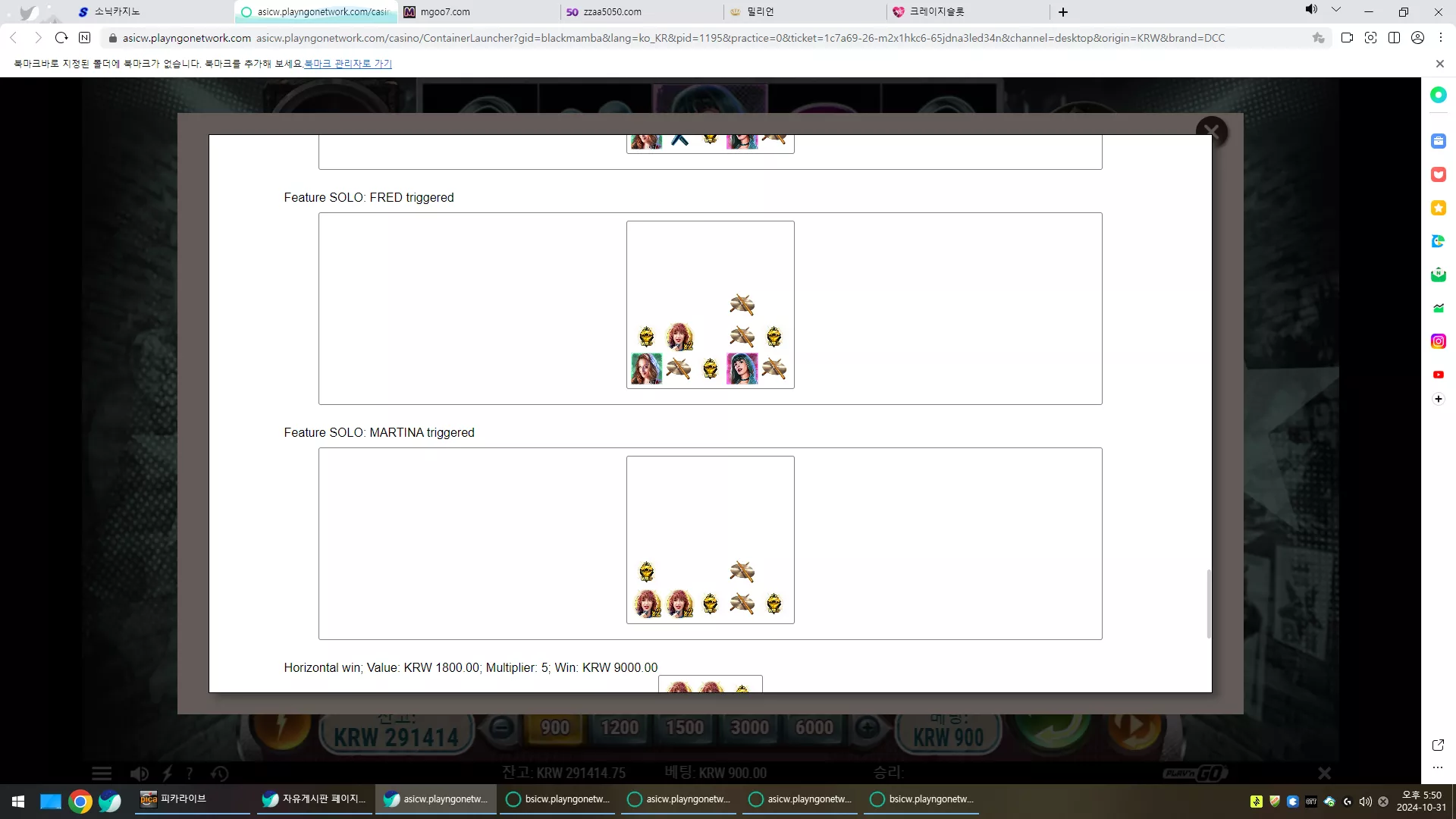Select the 1200 bet amount
Image resolution: width=1456 pixels, height=819 pixels.
pos(620,728)
